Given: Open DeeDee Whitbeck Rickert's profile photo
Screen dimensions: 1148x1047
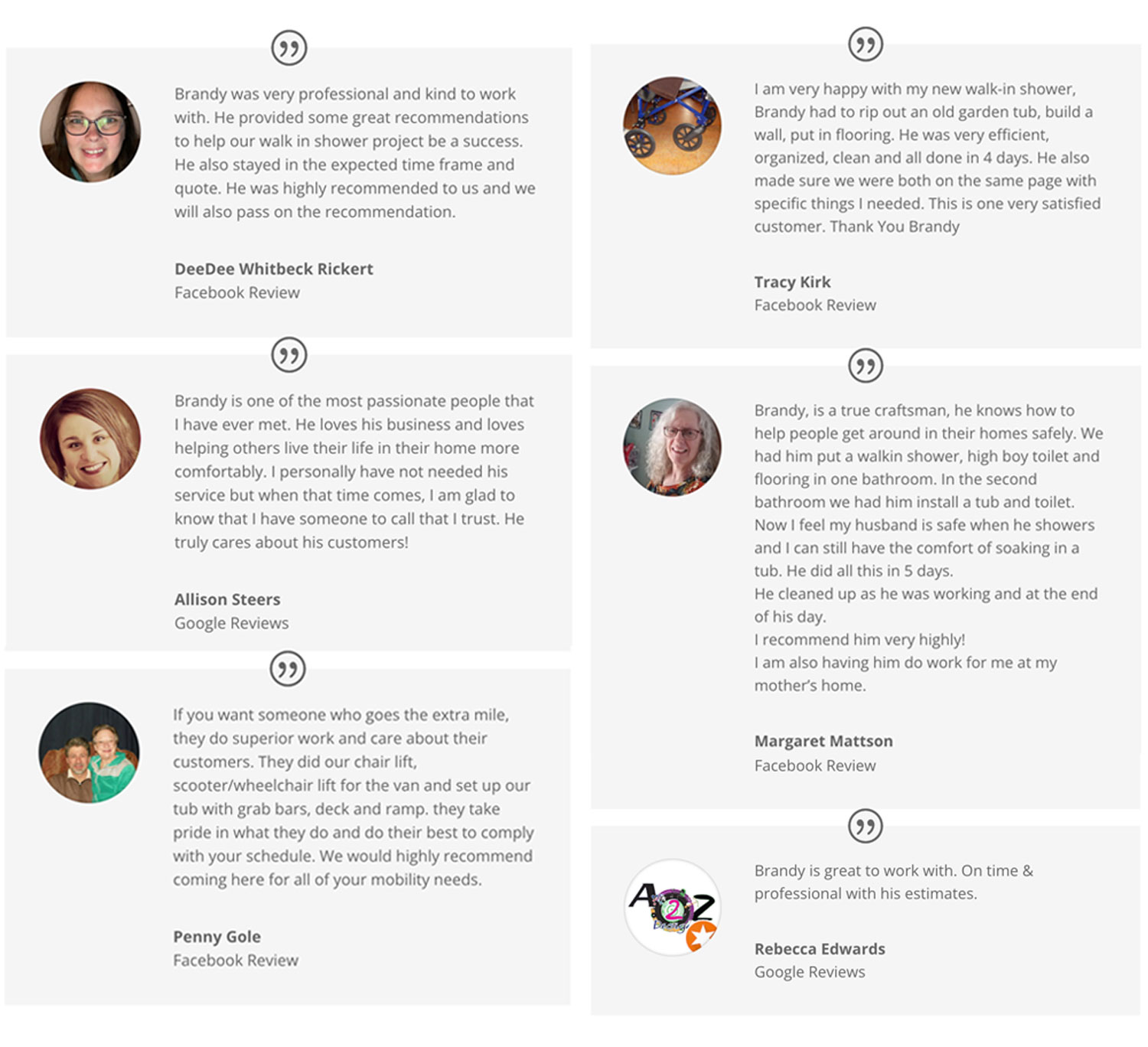Looking at the screenshot, I should [90, 132].
